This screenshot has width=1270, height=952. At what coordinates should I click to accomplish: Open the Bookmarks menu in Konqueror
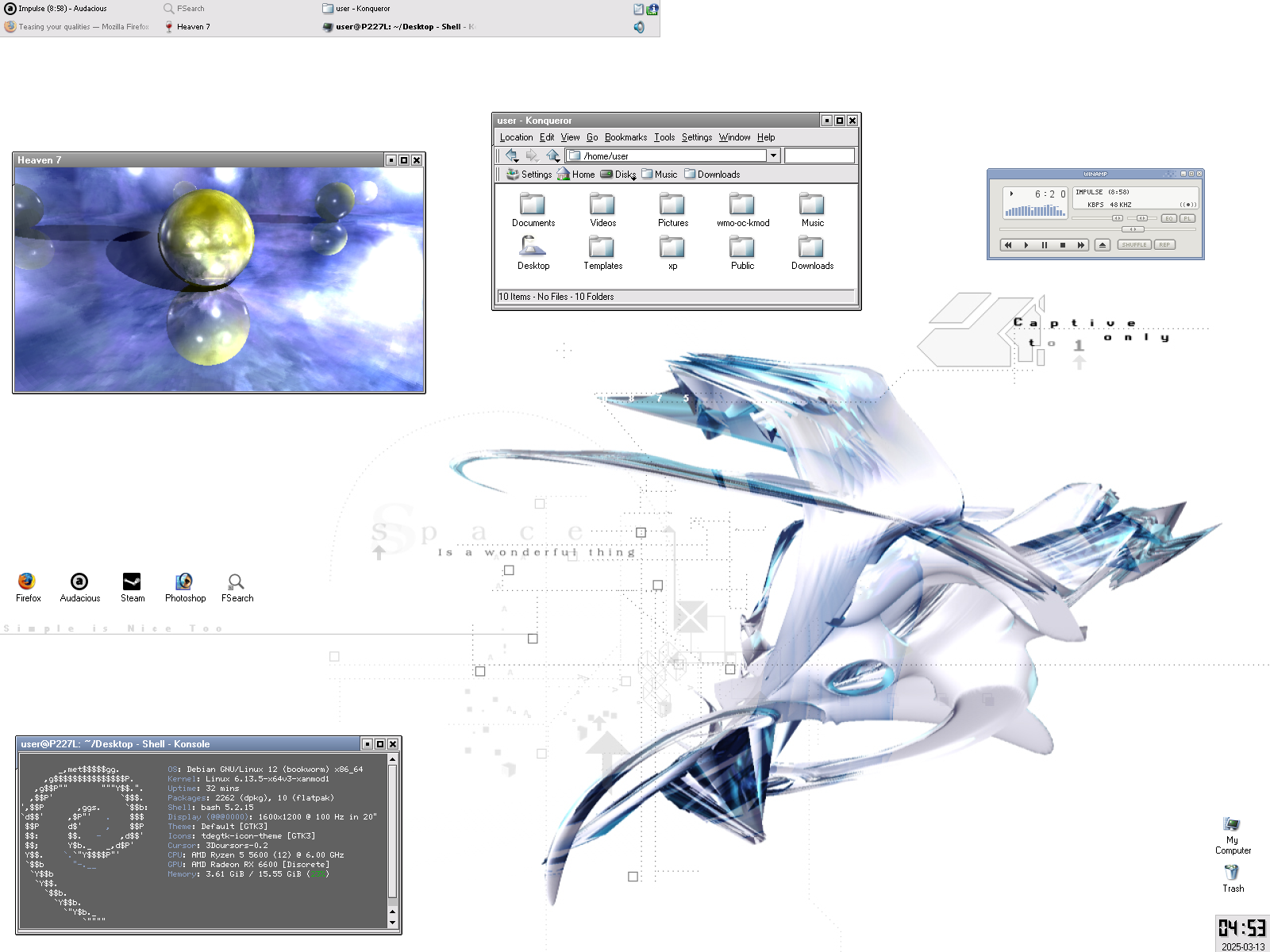(x=625, y=137)
